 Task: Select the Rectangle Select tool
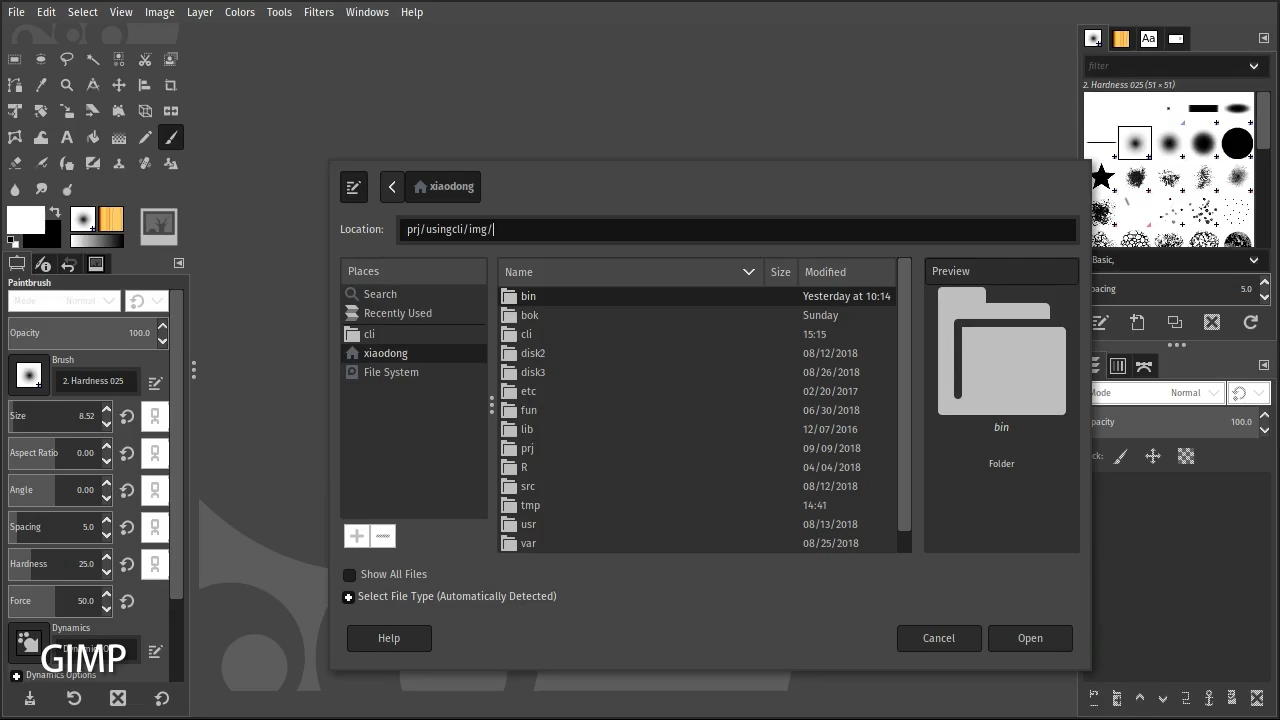coord(15,59)
